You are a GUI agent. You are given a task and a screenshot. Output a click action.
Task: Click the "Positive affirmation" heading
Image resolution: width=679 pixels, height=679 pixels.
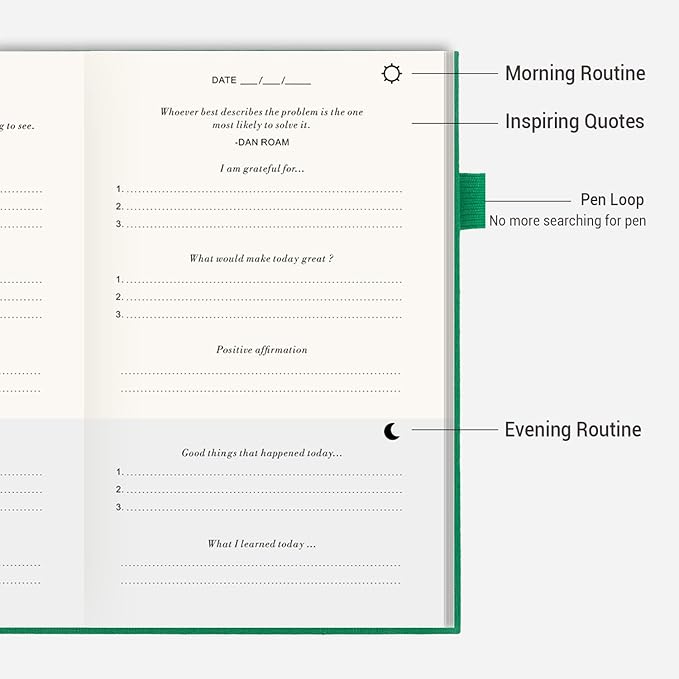(262, 350)
